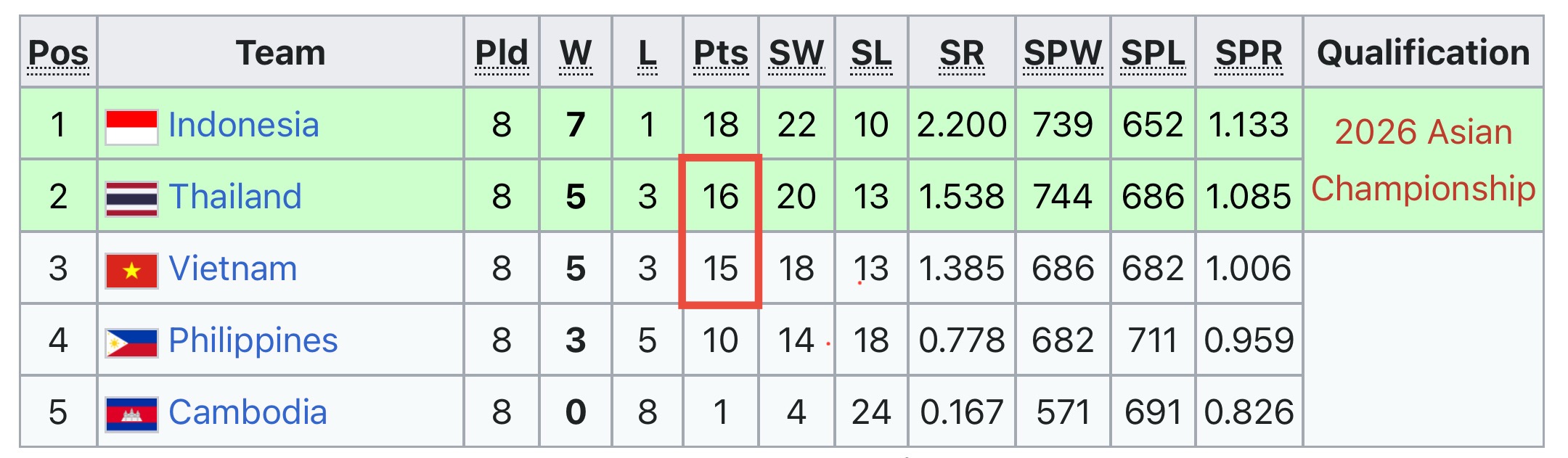Image resolution: width=1568 pixels, height=458 pixels.
Task: Select Thailand's highlighted 16 points cell
Action: pyautogui.click(x=721, y=196)
